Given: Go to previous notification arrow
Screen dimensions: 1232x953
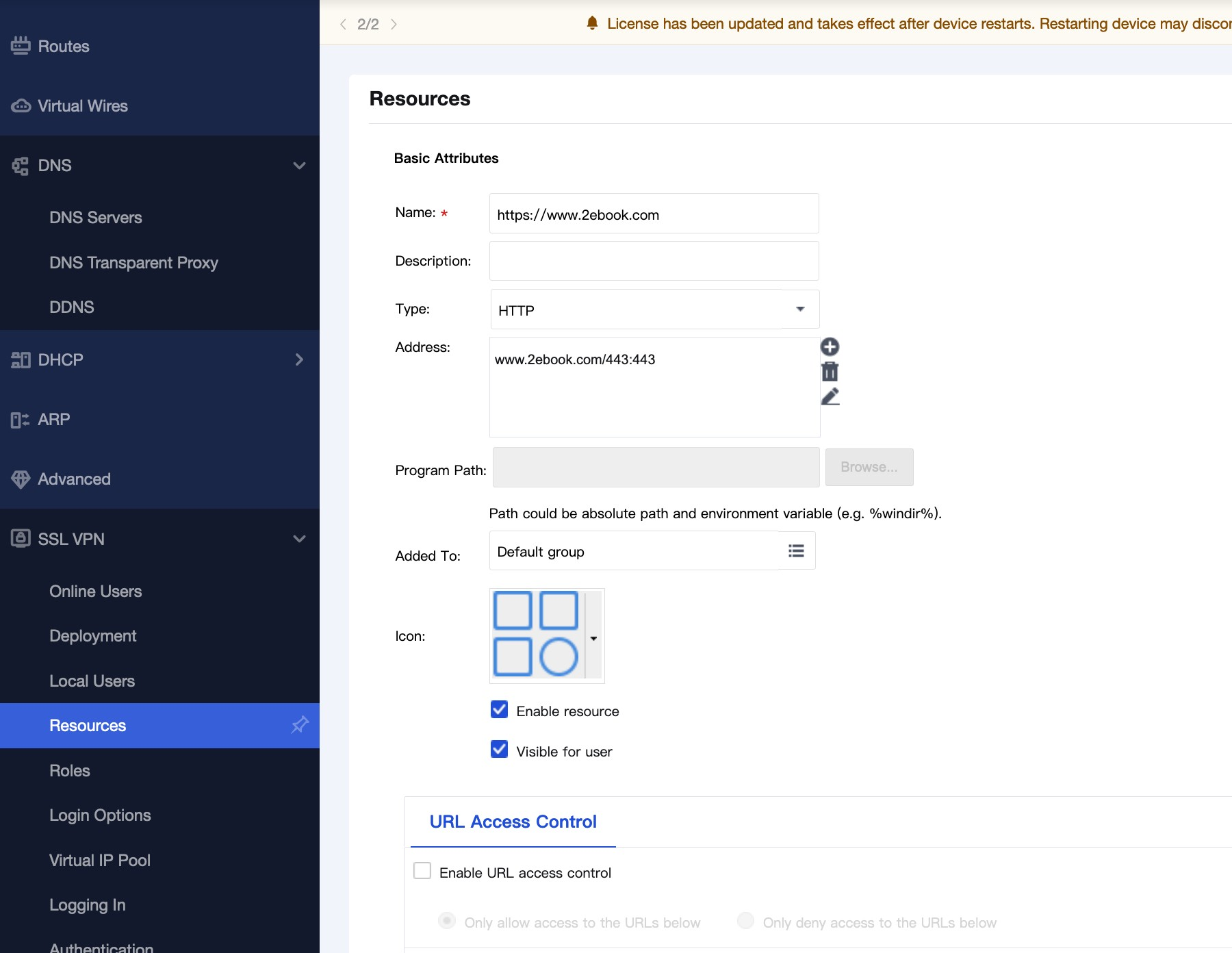Looking at the screenshot, I should pos(343,25).
